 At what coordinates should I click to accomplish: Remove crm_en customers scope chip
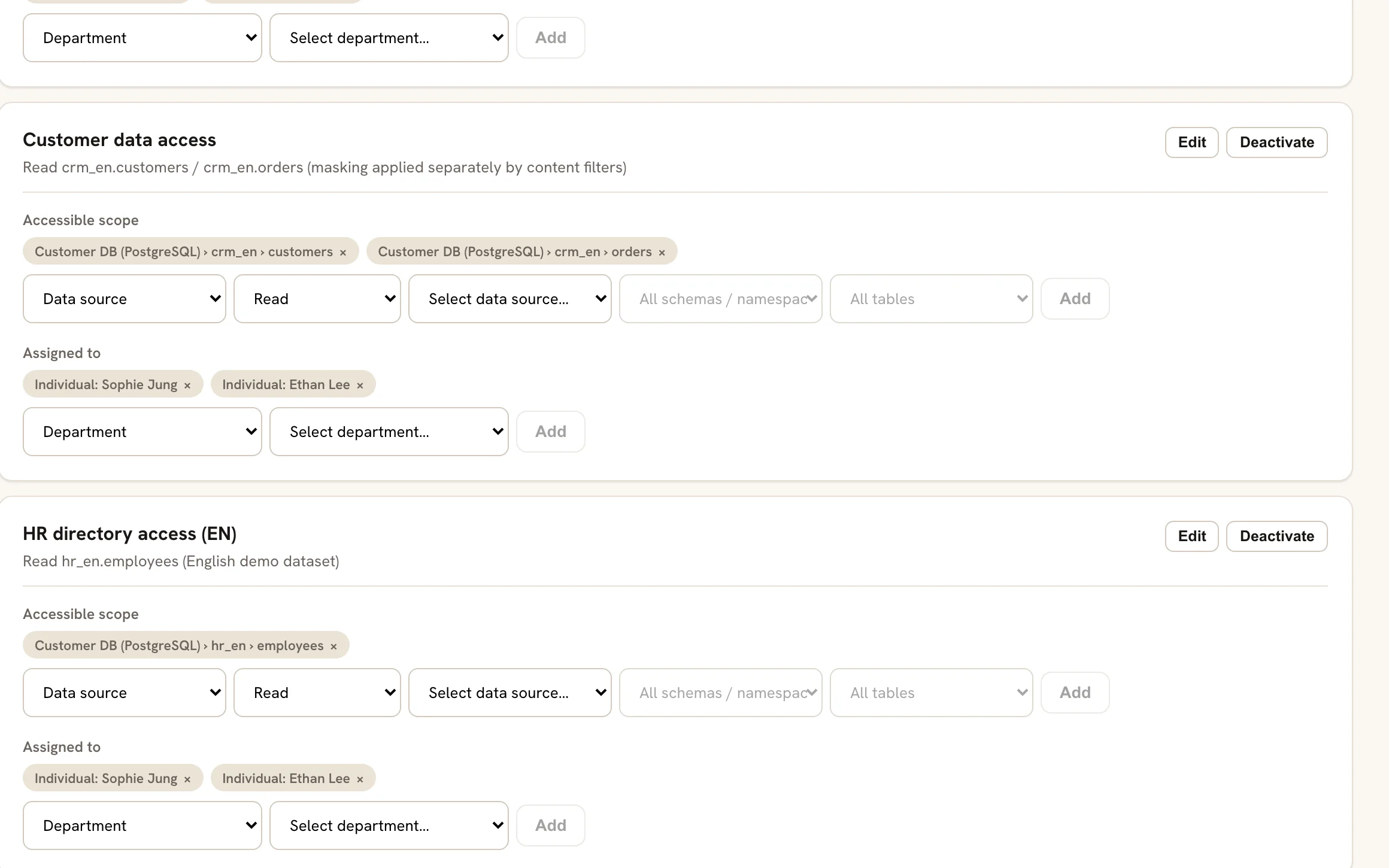point(343,253)
